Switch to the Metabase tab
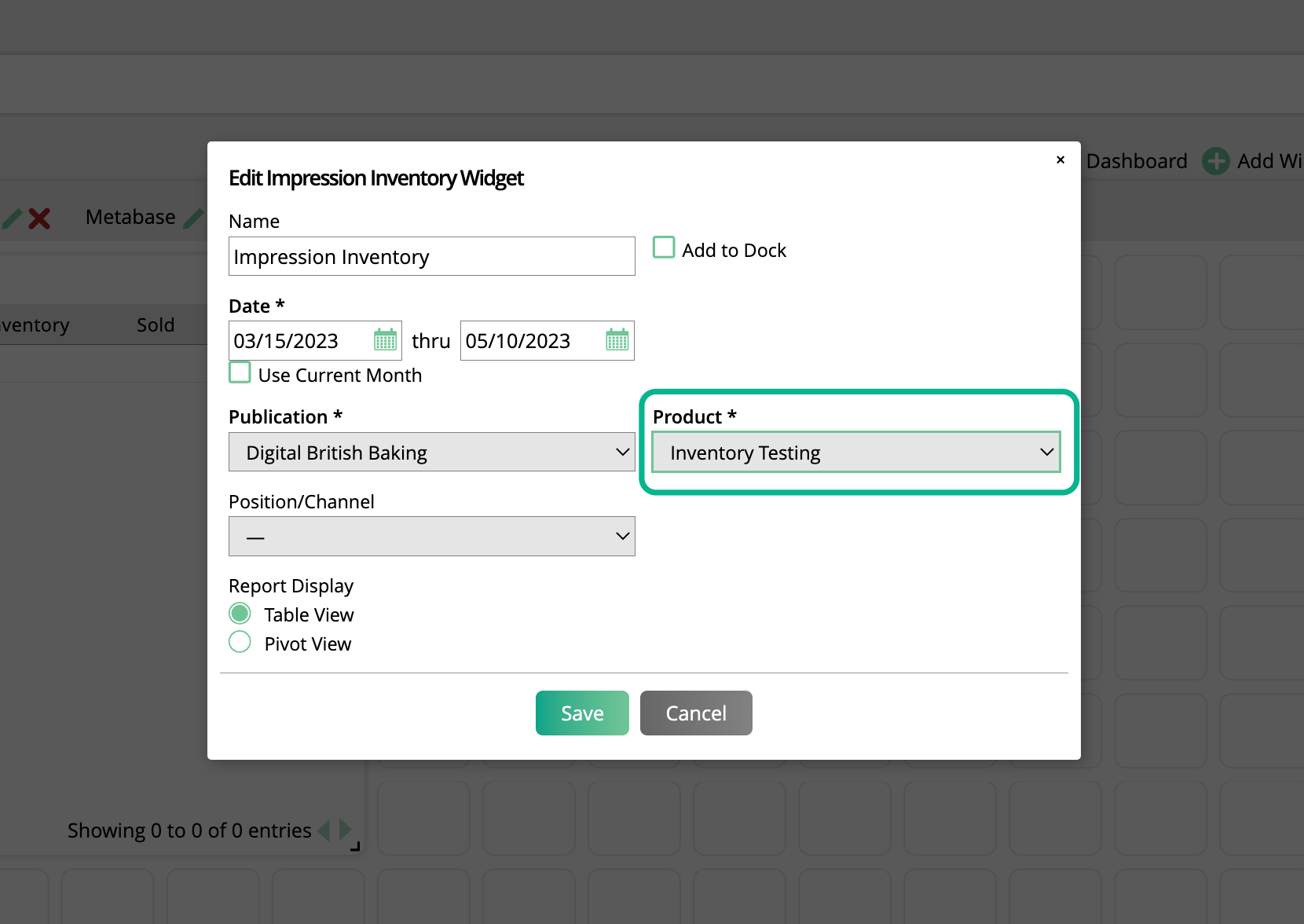Image resolution: width=1304 pixels, height=924 pixels. point(130,218)
